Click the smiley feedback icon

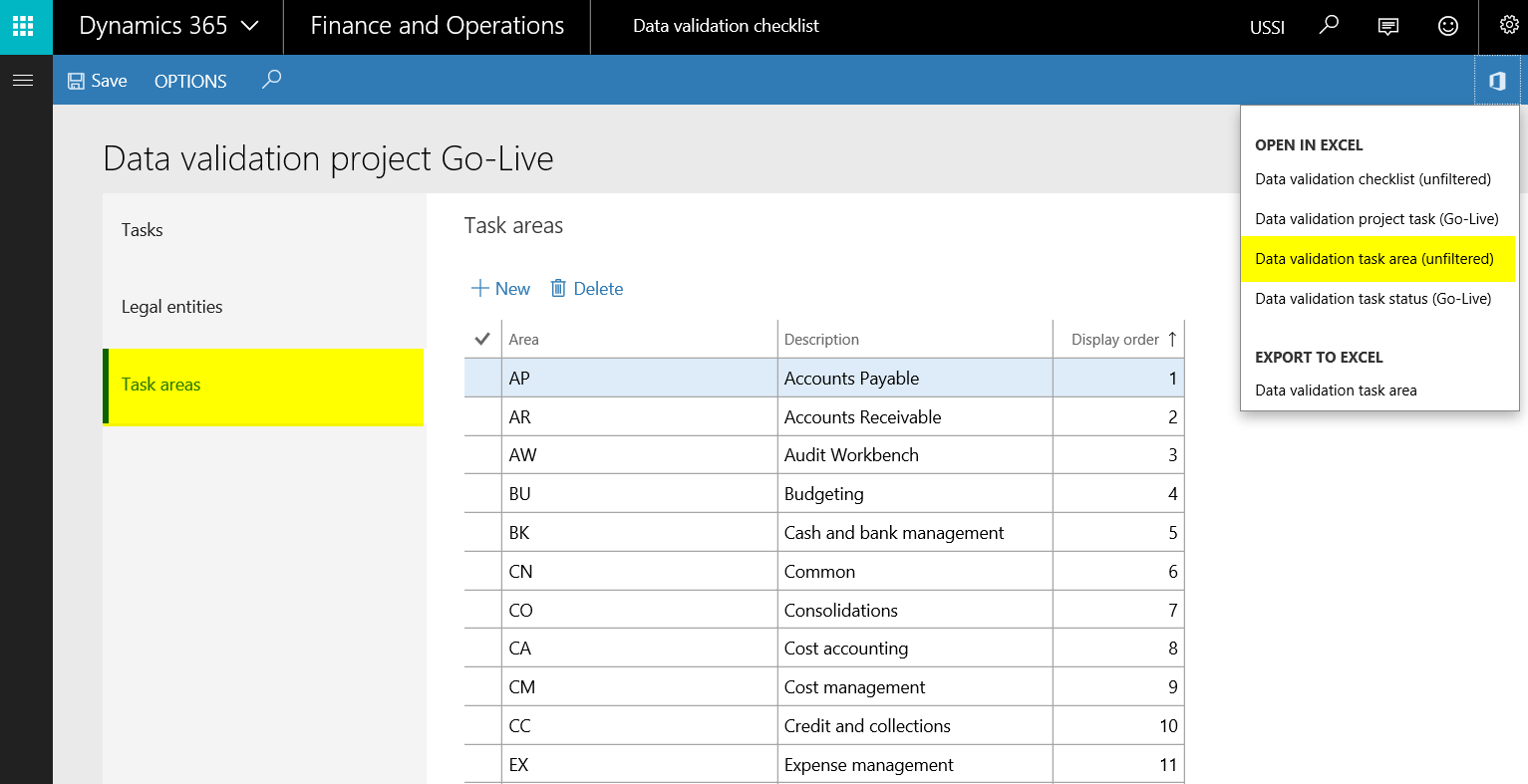click(x=1448, y=27)
